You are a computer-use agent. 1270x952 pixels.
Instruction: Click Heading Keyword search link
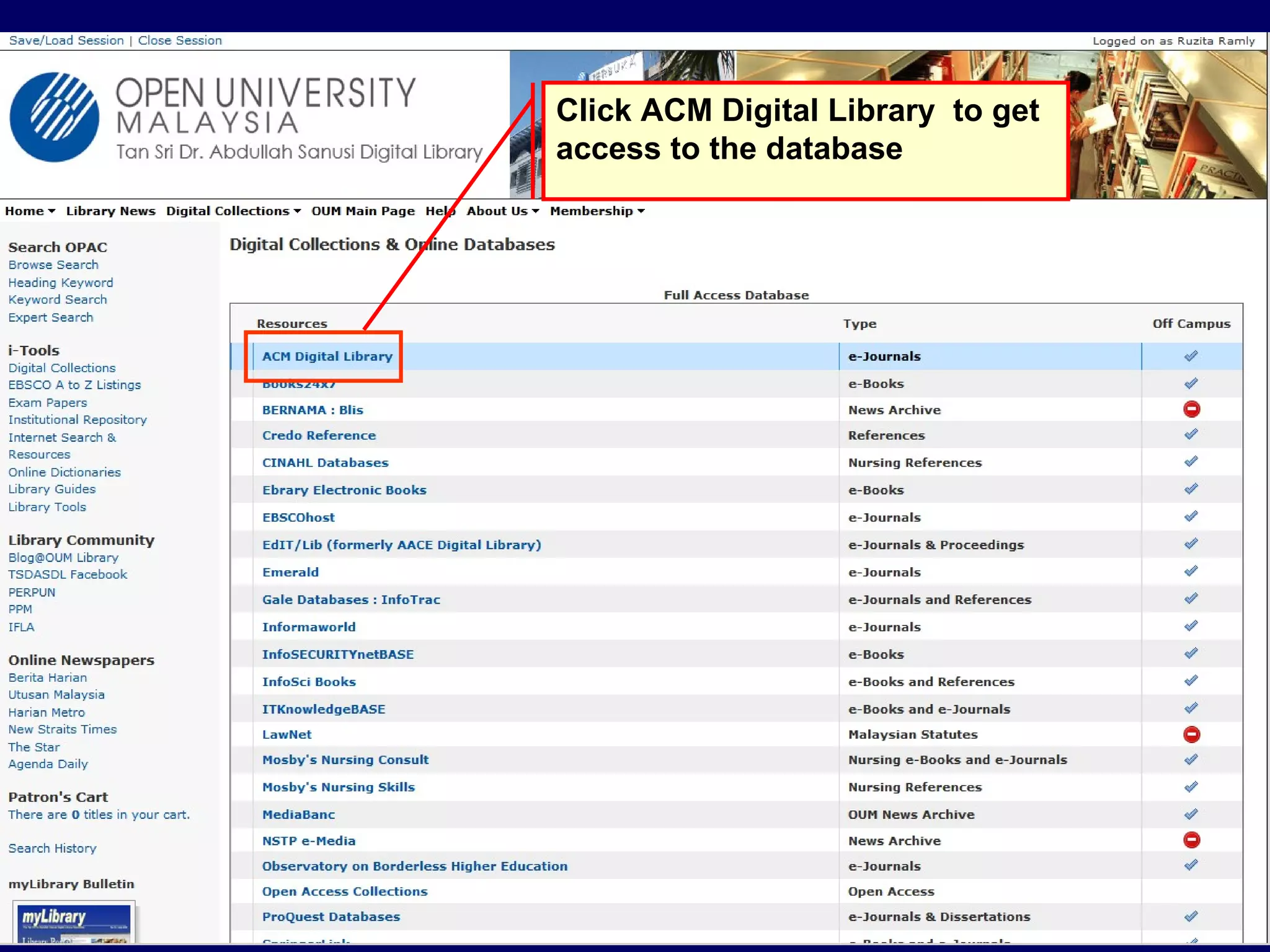tap(61, 283)
